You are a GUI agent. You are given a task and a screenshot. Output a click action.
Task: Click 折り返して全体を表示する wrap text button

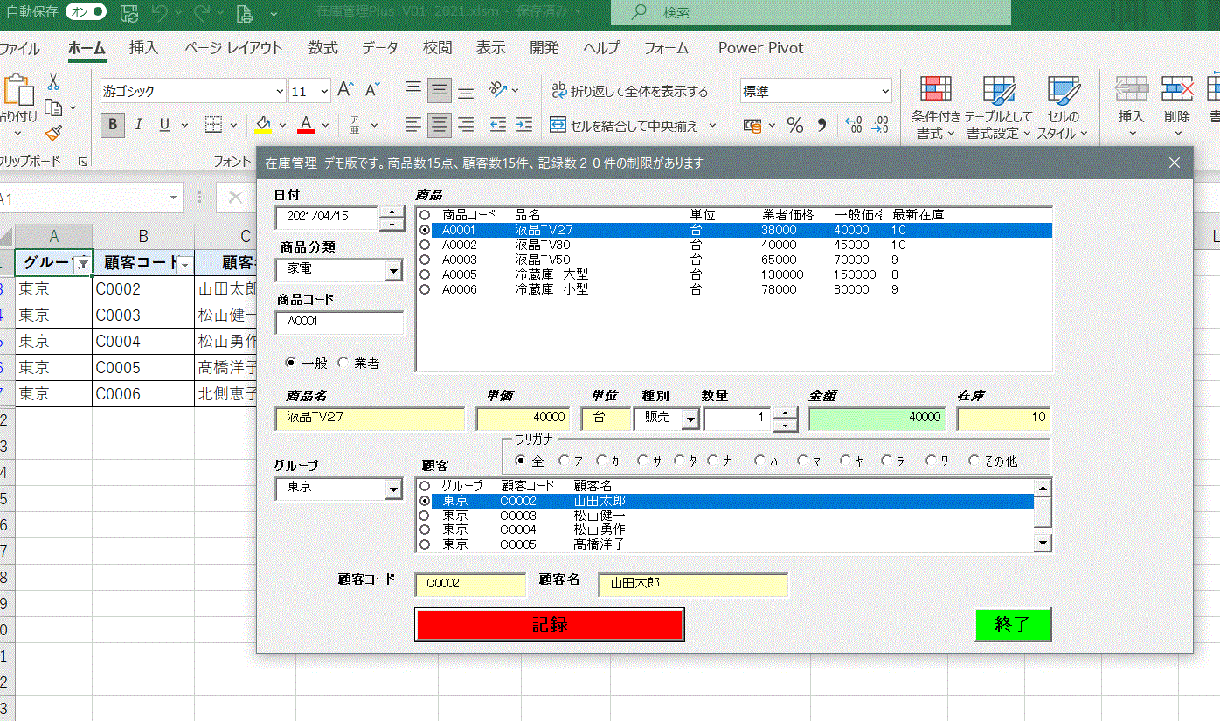pos(630,91)
